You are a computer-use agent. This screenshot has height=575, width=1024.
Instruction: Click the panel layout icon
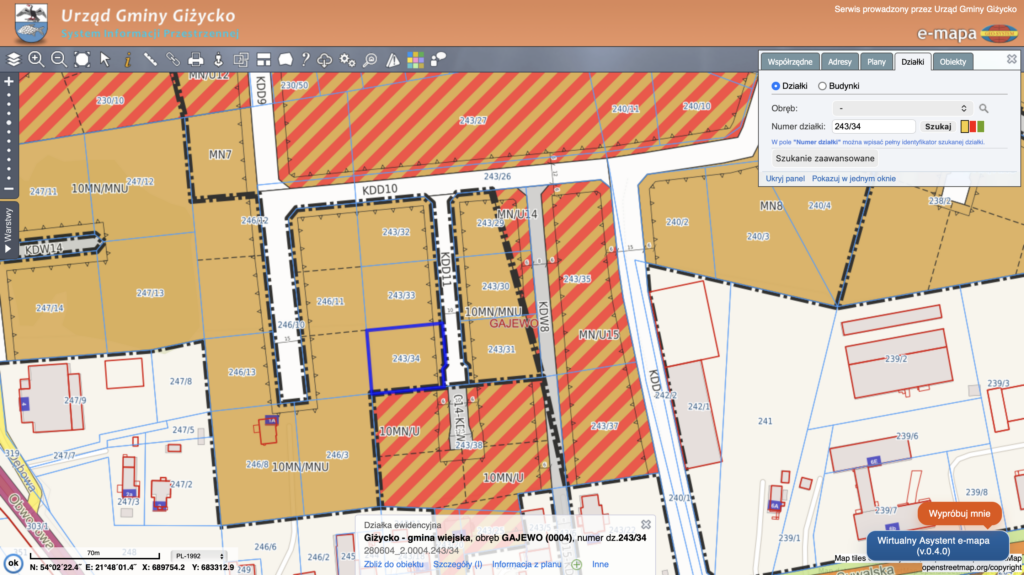click(x=263, y=59)
